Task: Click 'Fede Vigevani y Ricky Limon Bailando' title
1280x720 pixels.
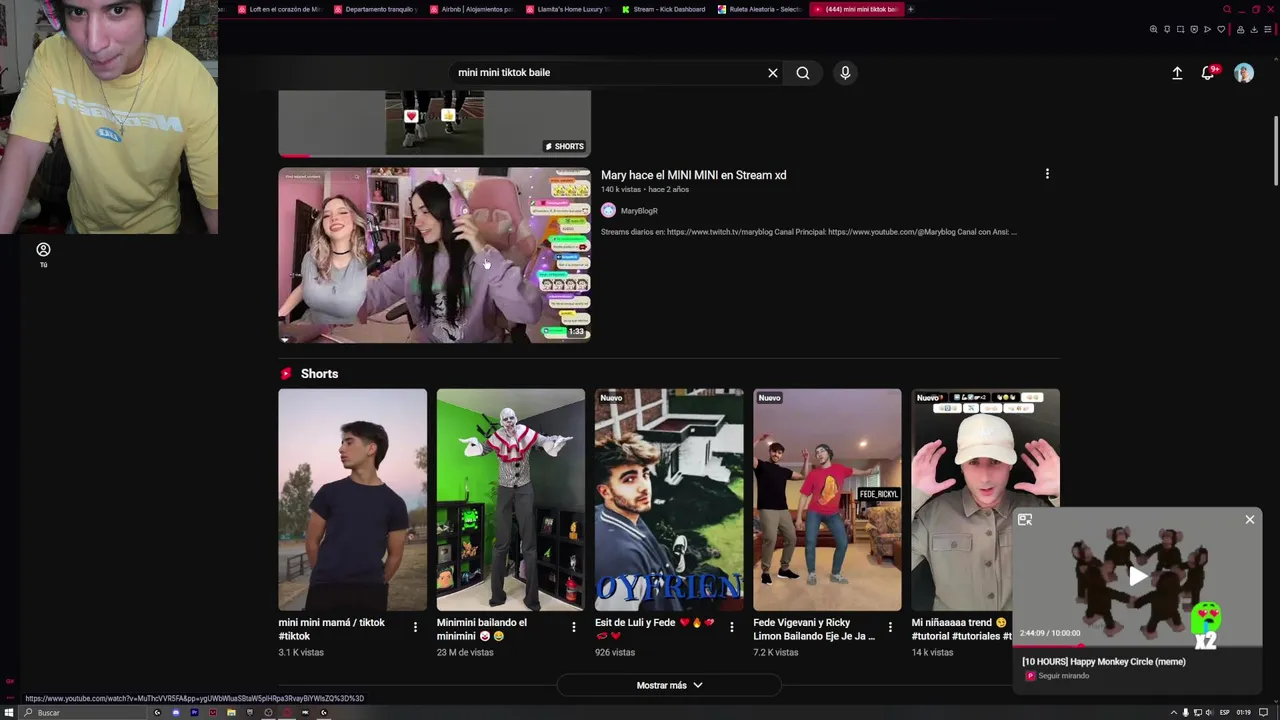Action: tap(814, 629)
